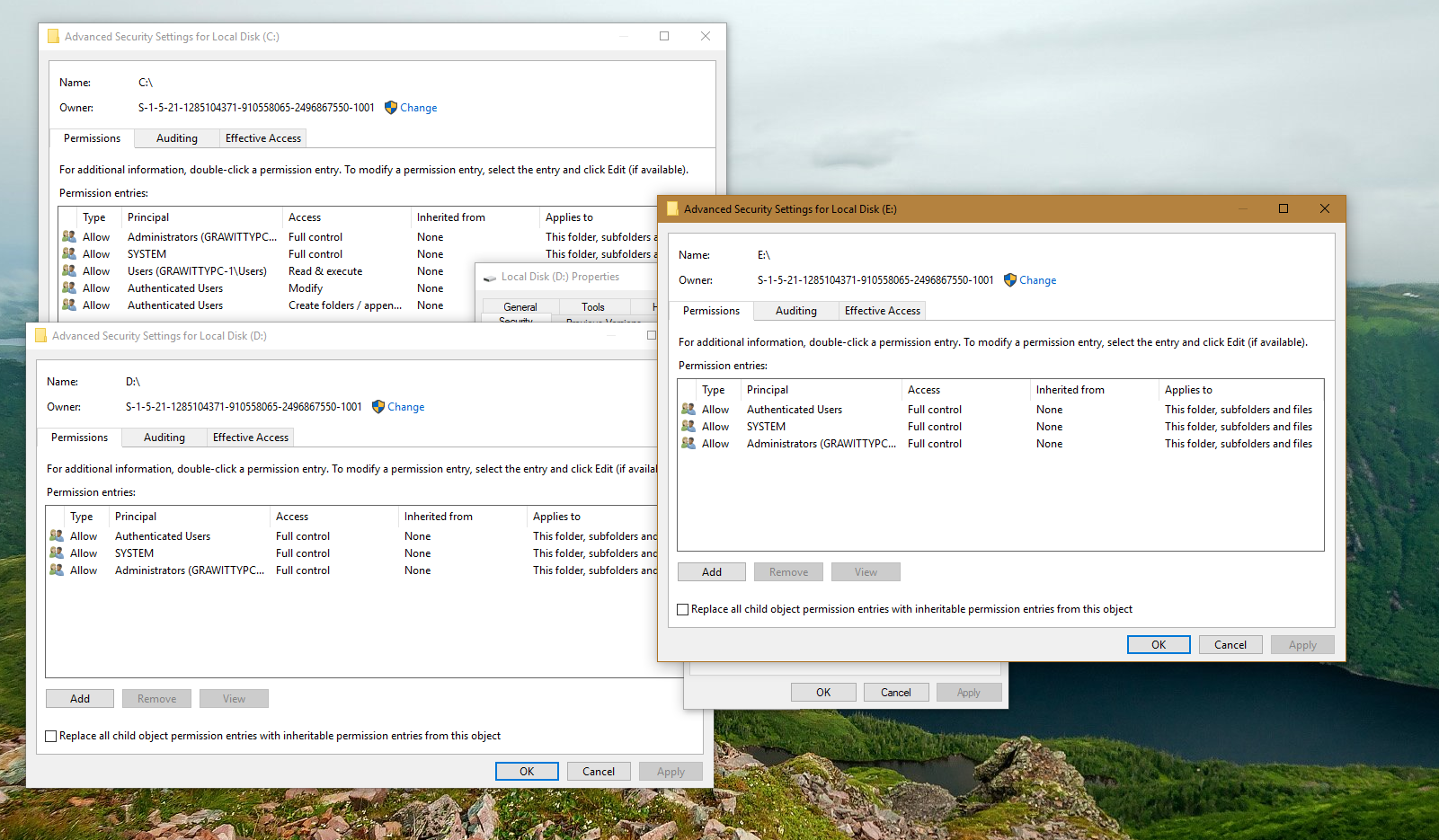The height and width of the screenshot is (840, 1439).
Task: Switch to the Permissions tab in the C: window
Action: pos(92,138)
